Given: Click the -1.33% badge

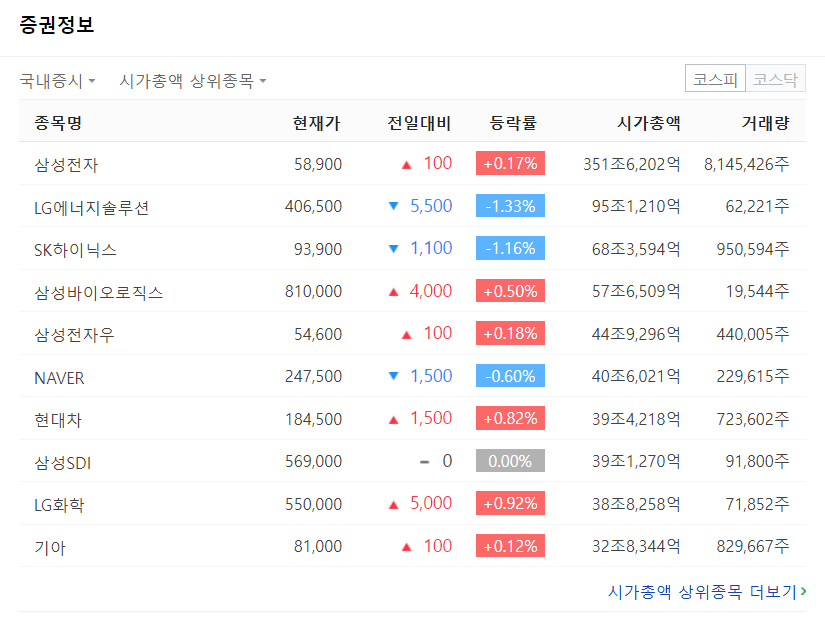Looking at the screenshot, I should [x=510, y=206].
